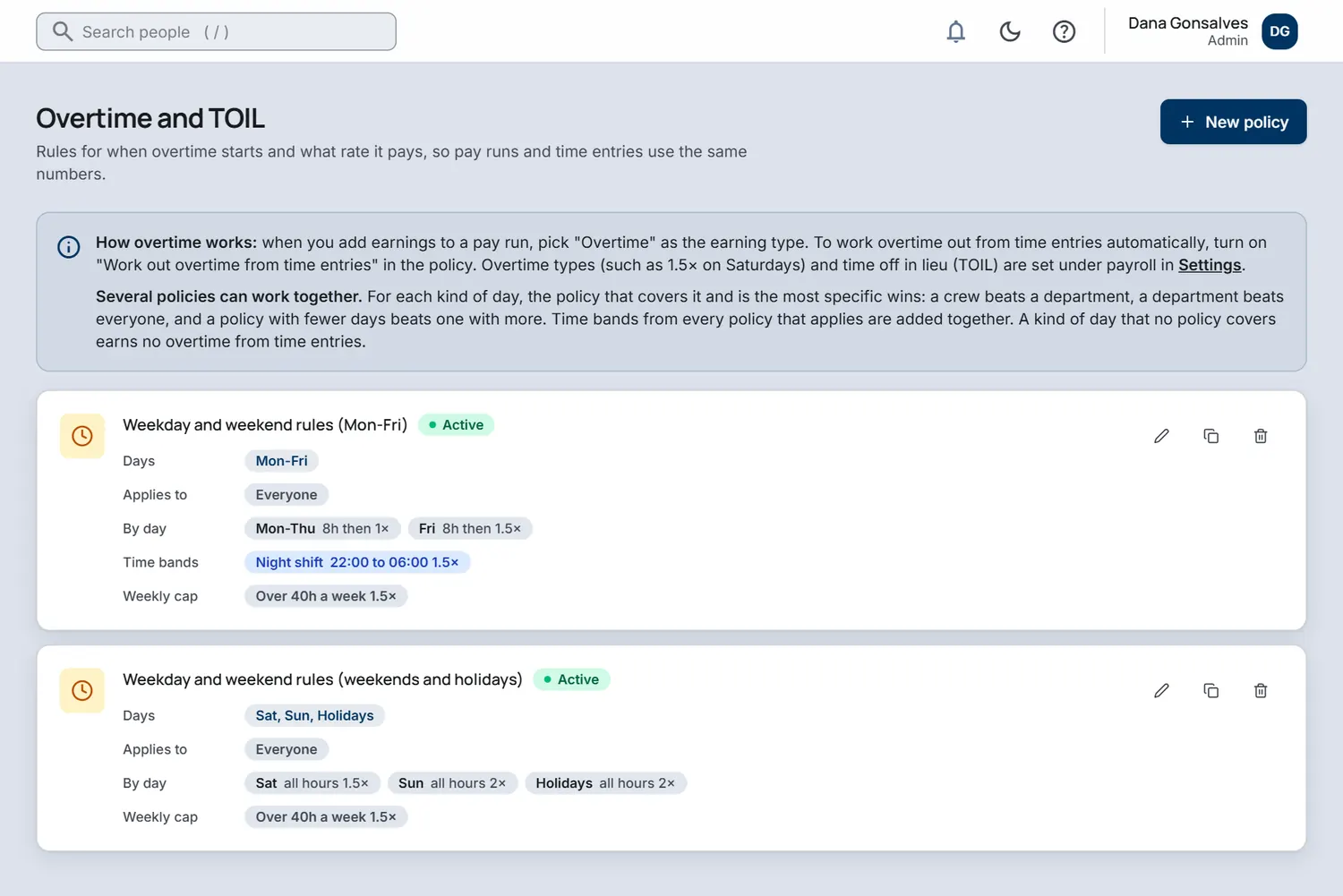Image resolution: width=1343 pixels, height=896 pixels.
Task: Click the Everyone chip in the weekends policy
Action: click(x=287, y=750)
